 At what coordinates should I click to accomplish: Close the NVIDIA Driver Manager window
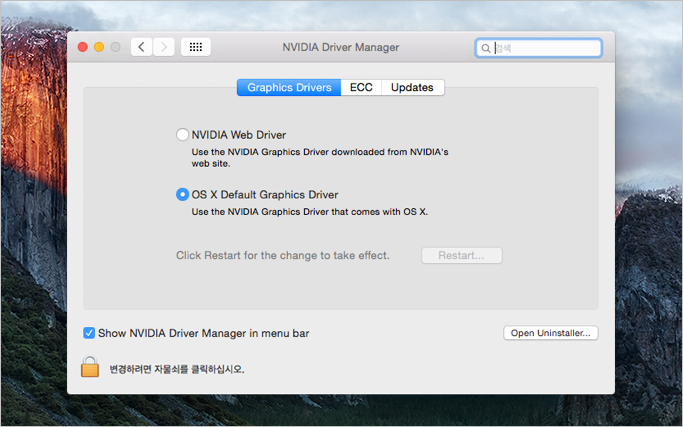pyautogui.click(x=83, y=47)
